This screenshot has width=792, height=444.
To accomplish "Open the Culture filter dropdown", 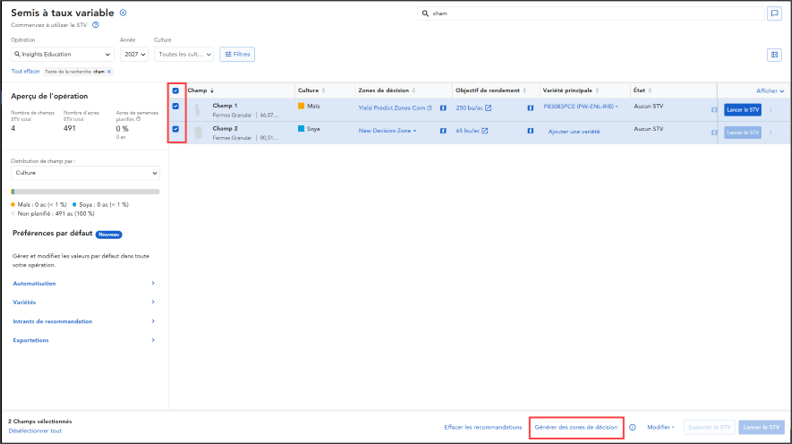I will 184,55.
